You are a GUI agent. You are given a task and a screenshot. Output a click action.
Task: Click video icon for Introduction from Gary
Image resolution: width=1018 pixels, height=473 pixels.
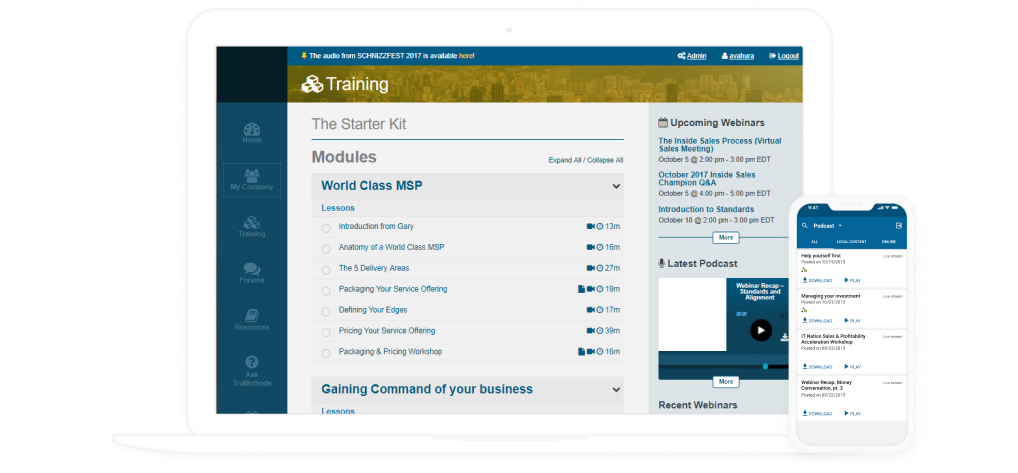(591, 226)
